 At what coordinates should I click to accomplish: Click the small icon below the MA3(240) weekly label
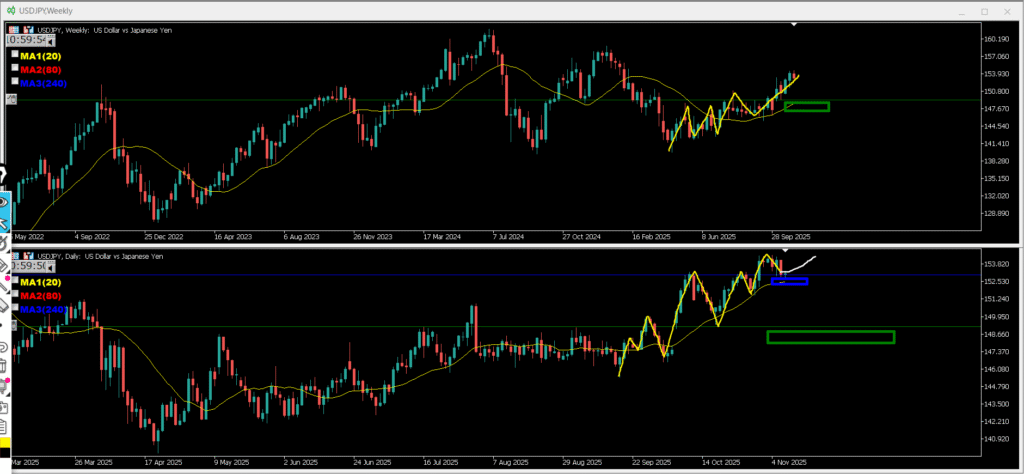point(11,98)
